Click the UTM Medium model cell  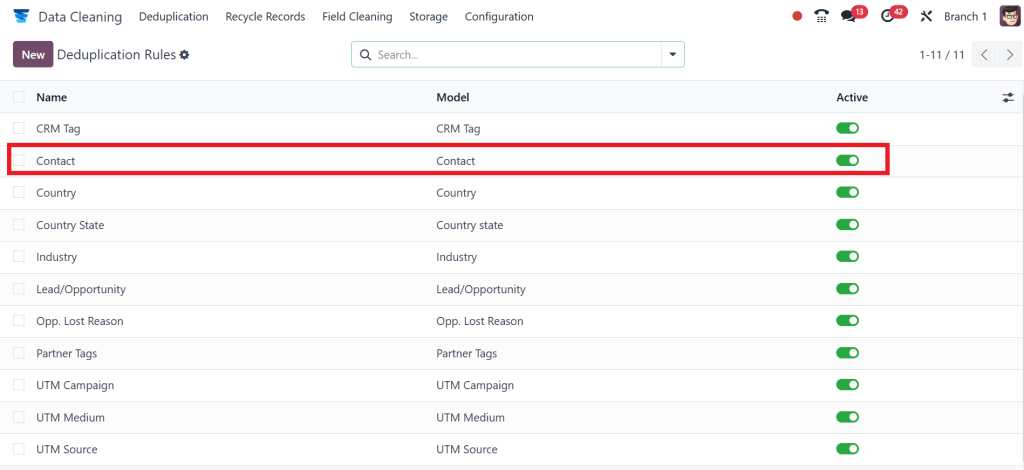(470, 417)
